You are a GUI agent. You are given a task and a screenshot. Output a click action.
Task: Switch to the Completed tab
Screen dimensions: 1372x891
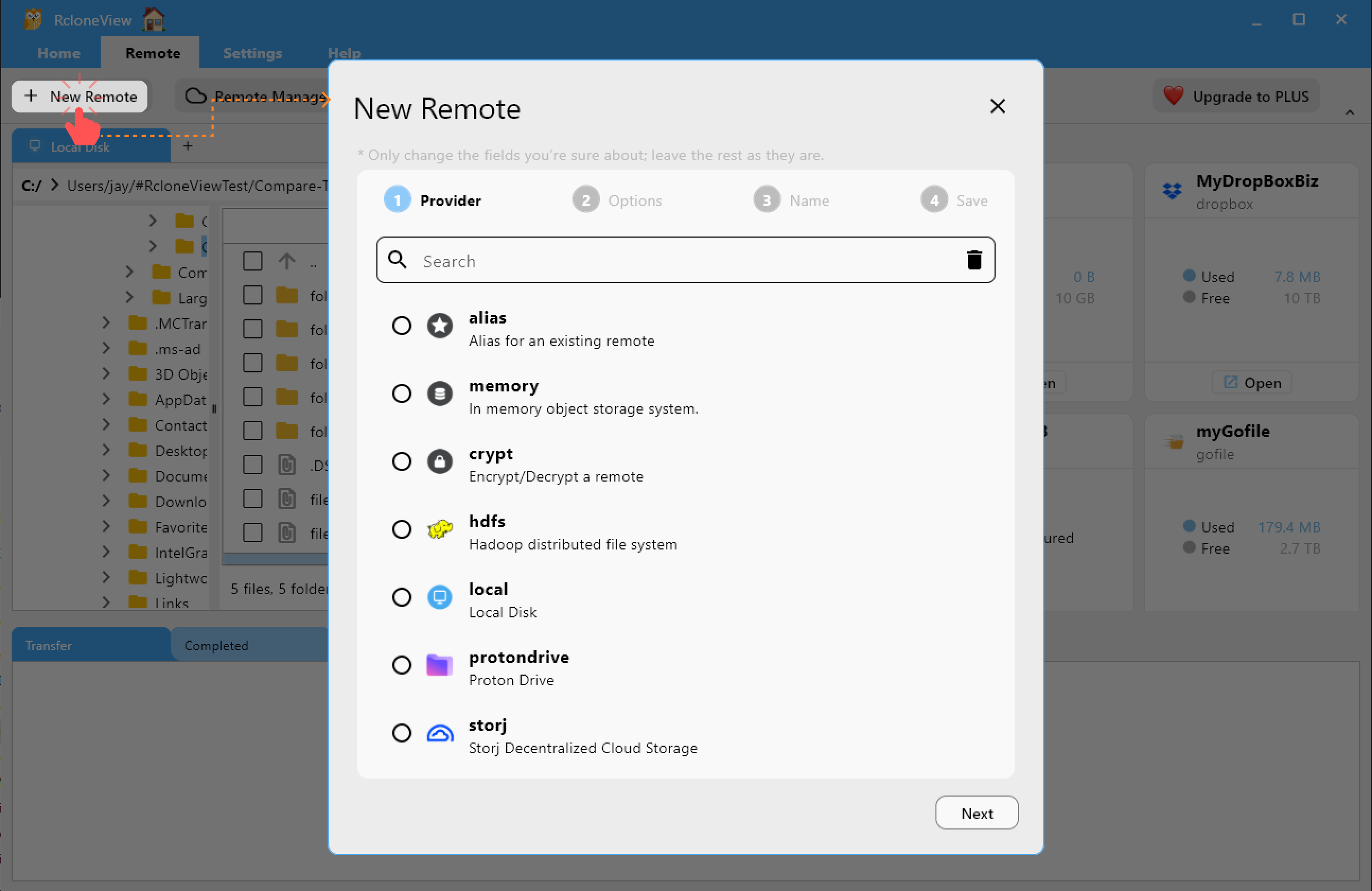pos(249,645)
